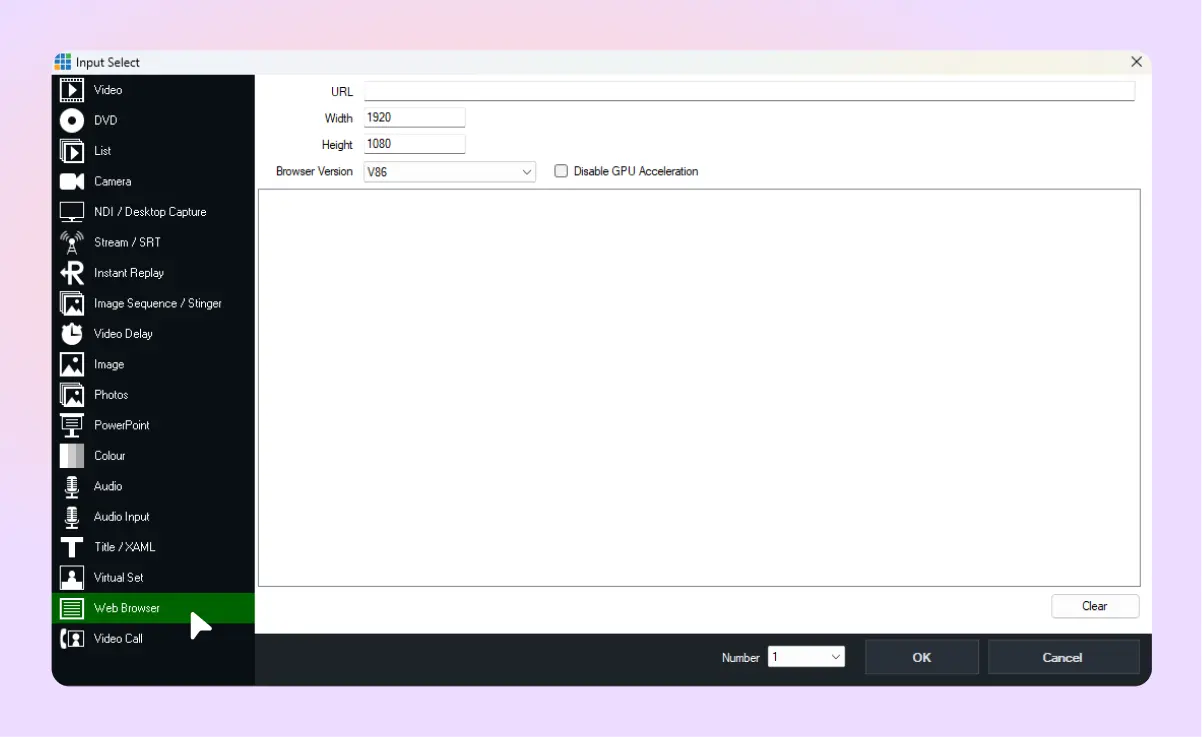Select the NDI / Desktop Capture monitor icon
Image resolution: width=1202 pixels, height=737 pixels.
72,212
